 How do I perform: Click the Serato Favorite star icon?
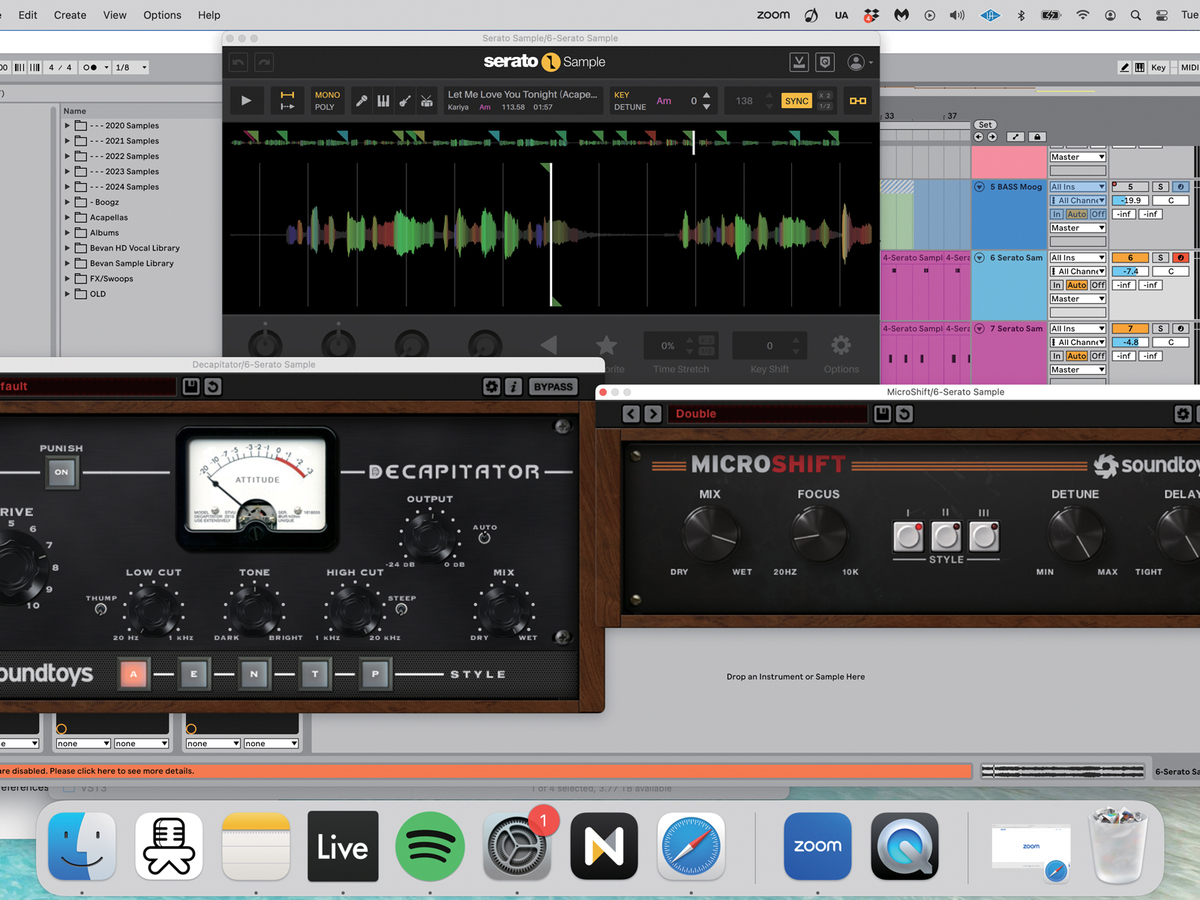click(x=606, y=345)
